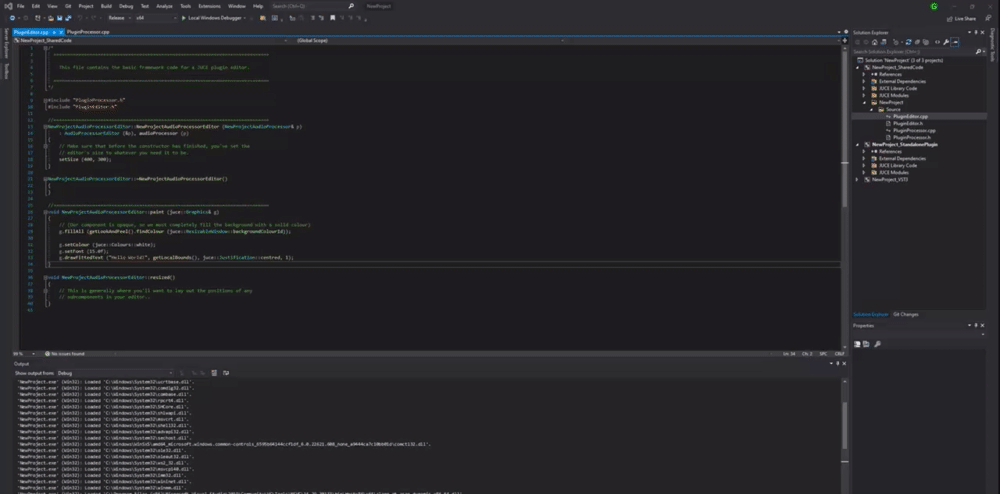Select Solution 'NewProject' root node
The height and width of the screenshot is (494, 1000).
click(x=903, y=60)
